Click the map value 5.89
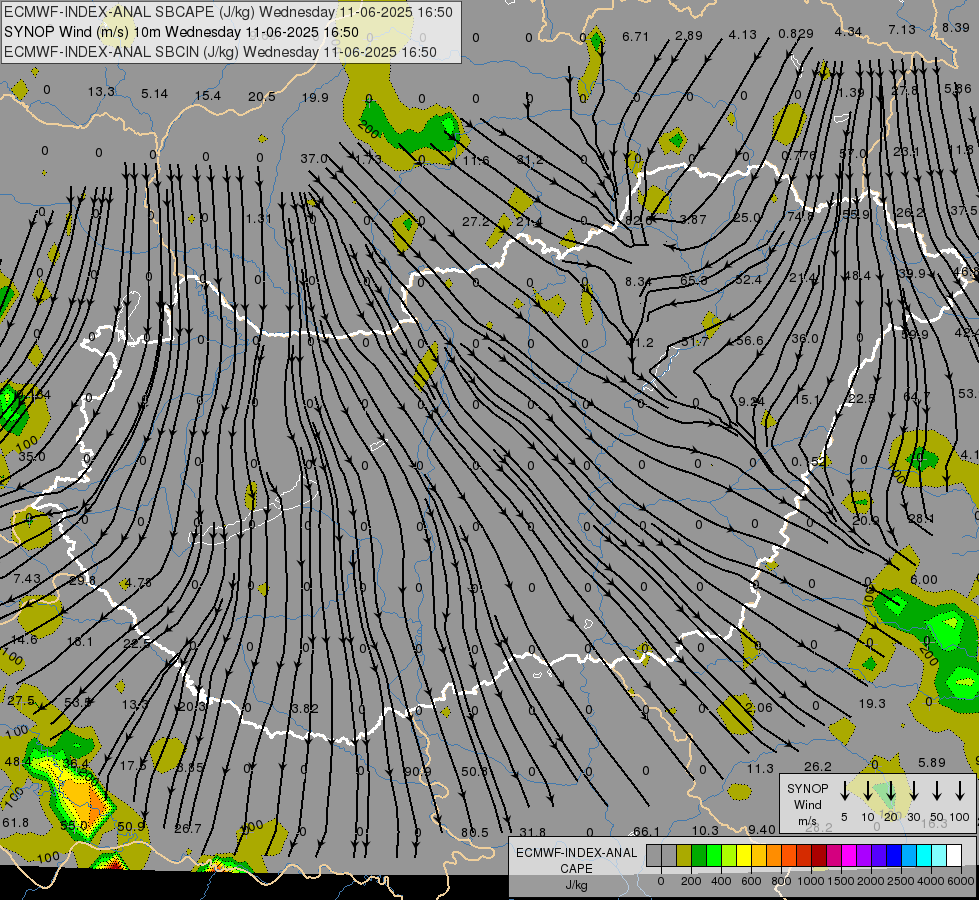 [x=932, y=763]
